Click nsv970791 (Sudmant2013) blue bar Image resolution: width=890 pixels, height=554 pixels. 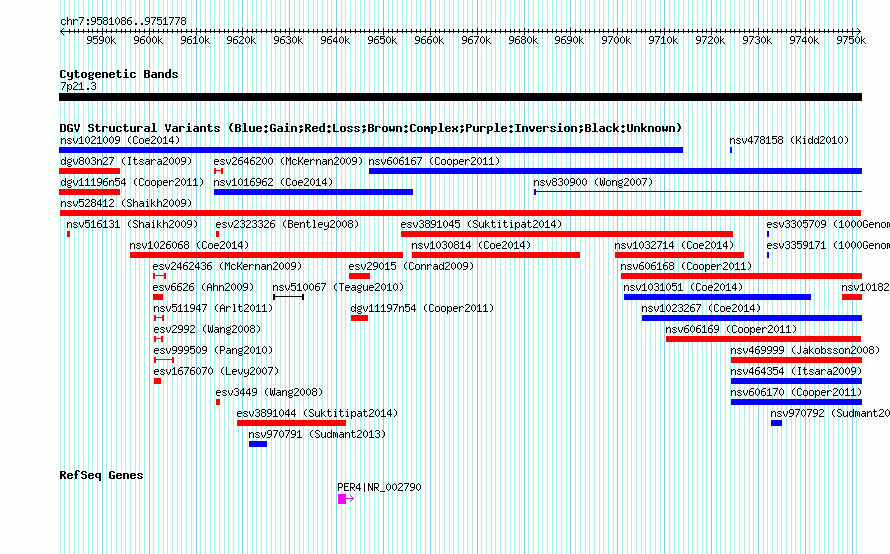[x=258, y=444]
